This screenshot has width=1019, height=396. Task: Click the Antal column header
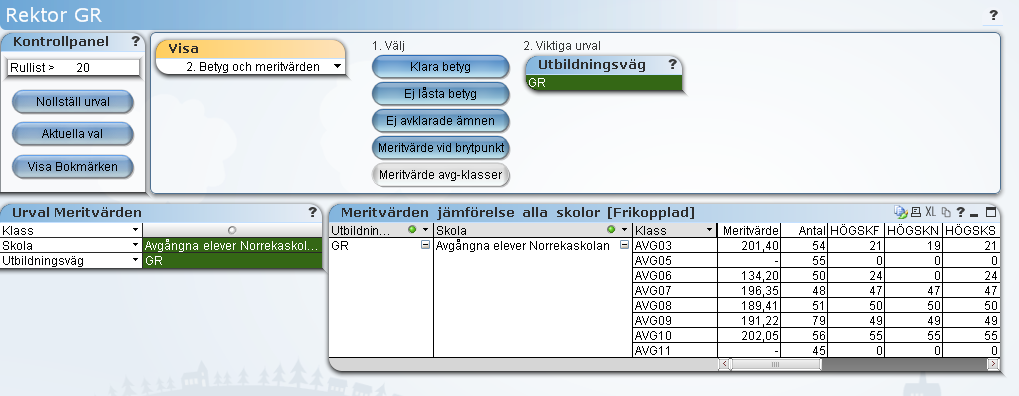coord(805,230)
